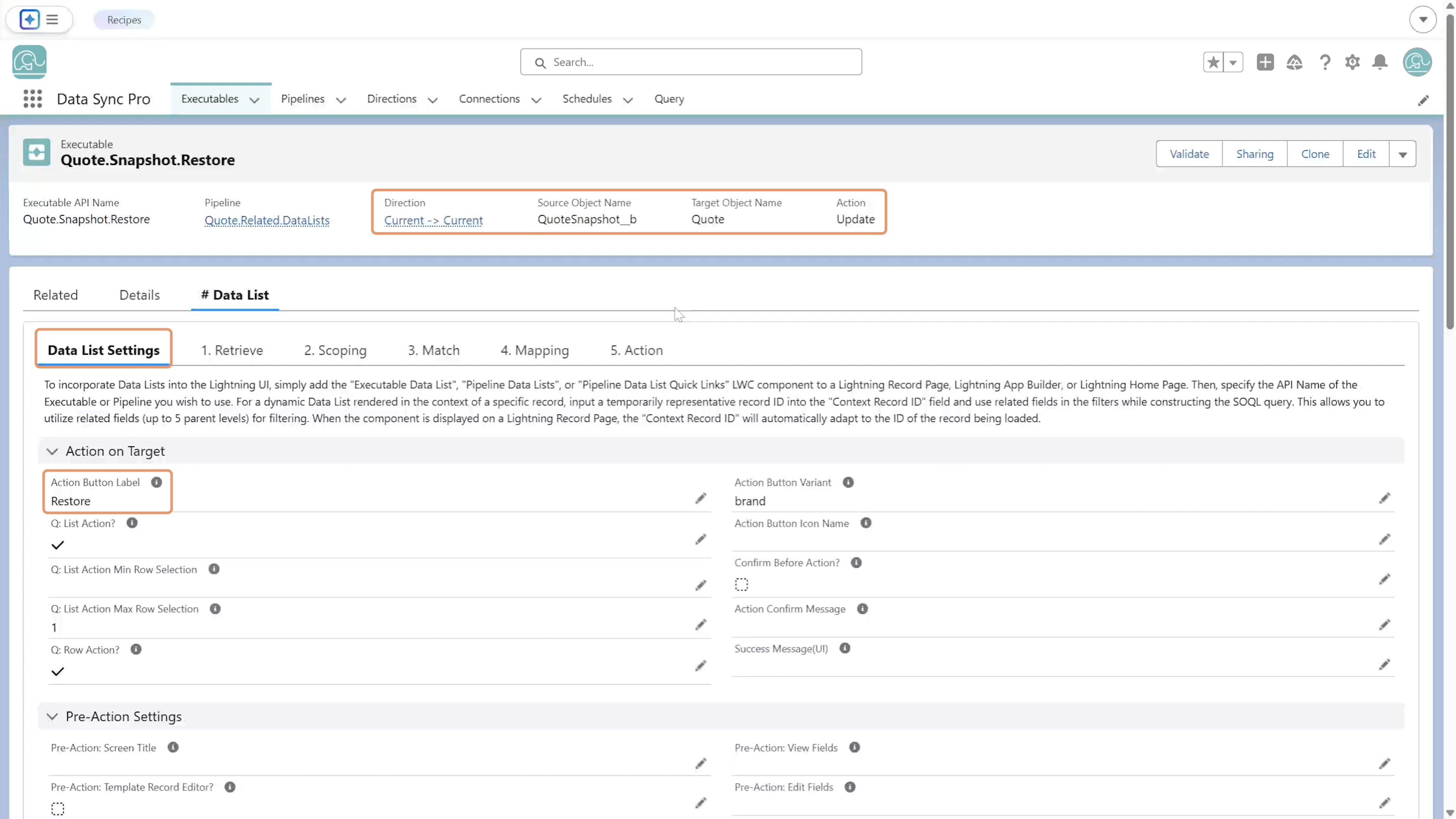This screenshot has height=819, width=1456.
Task: Open the user profile avatar
Action: point(1417,62)
